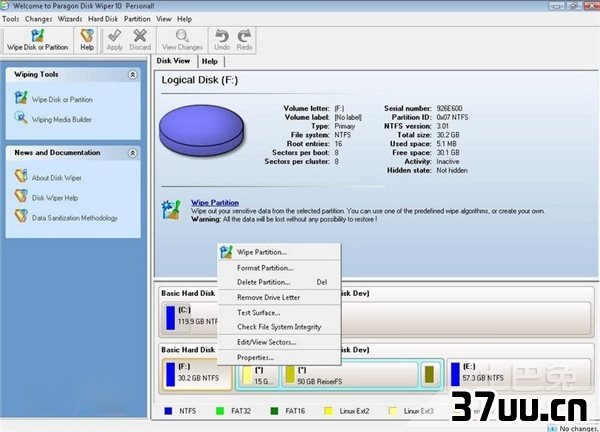600x432 pixels.
Task: Choose Properties... from context menu
Action: (x=279, y=357)
